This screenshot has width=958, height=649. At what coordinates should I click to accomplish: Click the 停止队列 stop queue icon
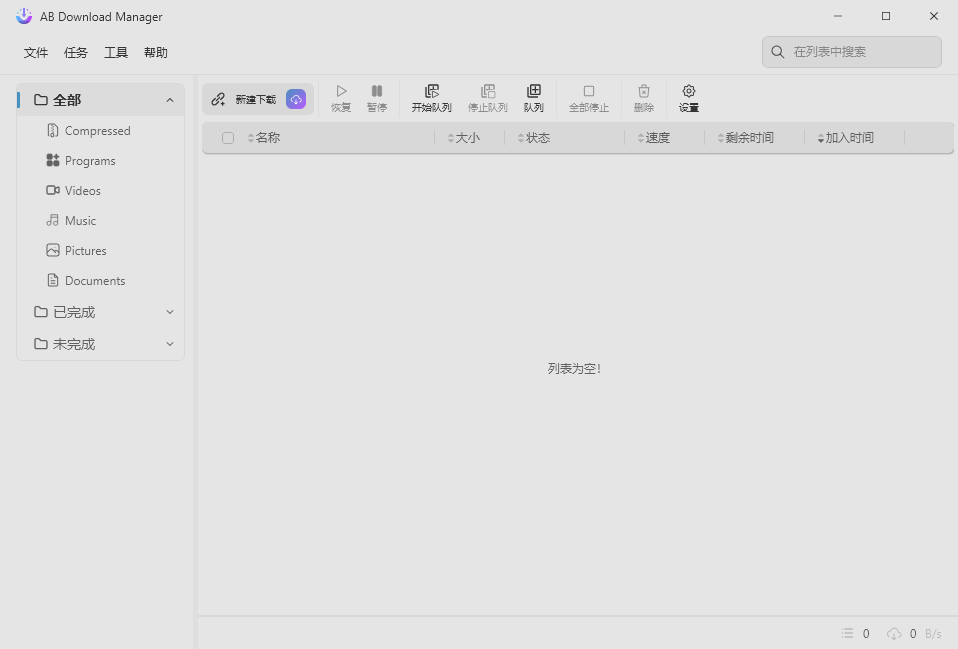488,91
